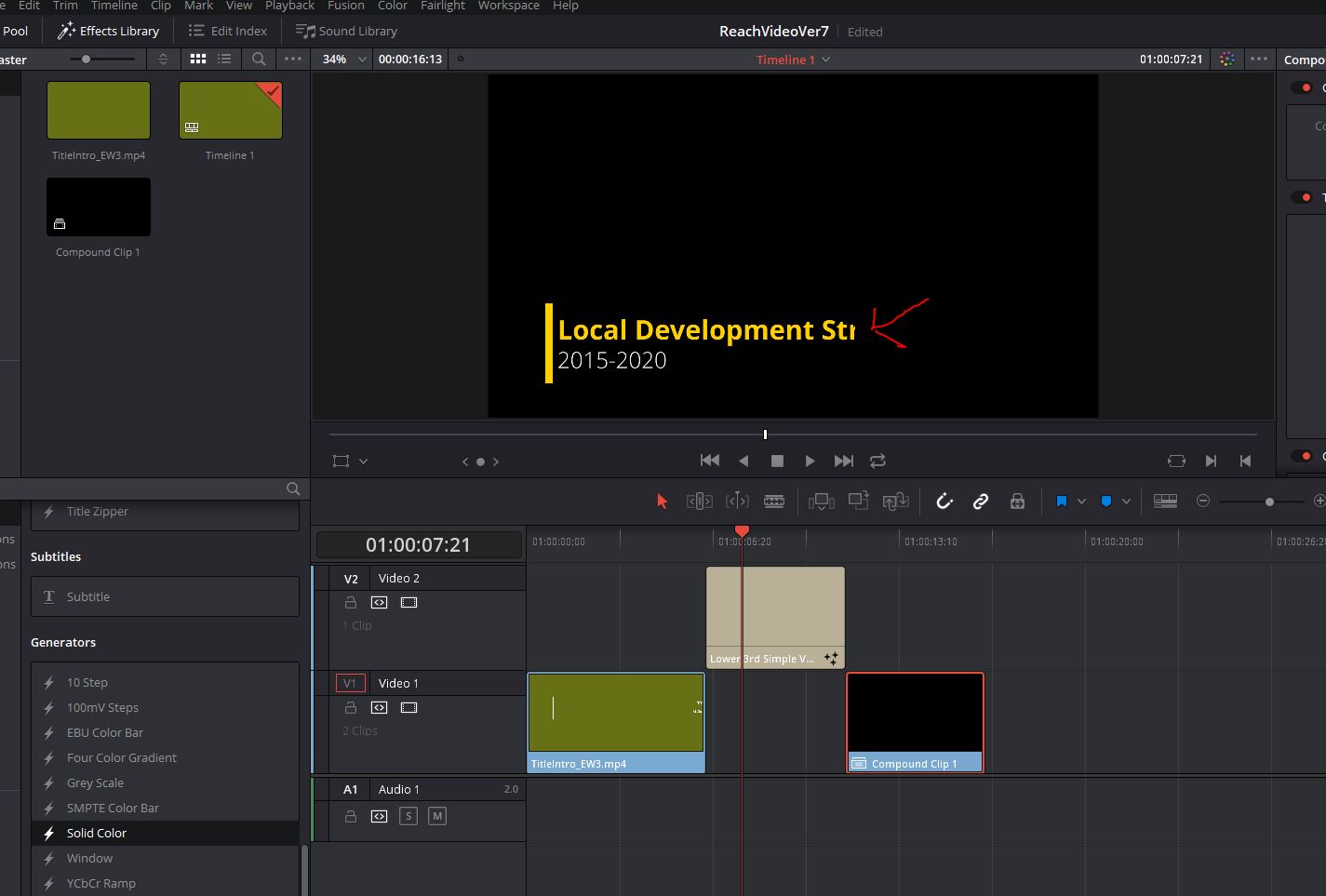This screenshot has width=1326, height=896.
Task: Add a blue flag to clip
Action: [1061, 501]
